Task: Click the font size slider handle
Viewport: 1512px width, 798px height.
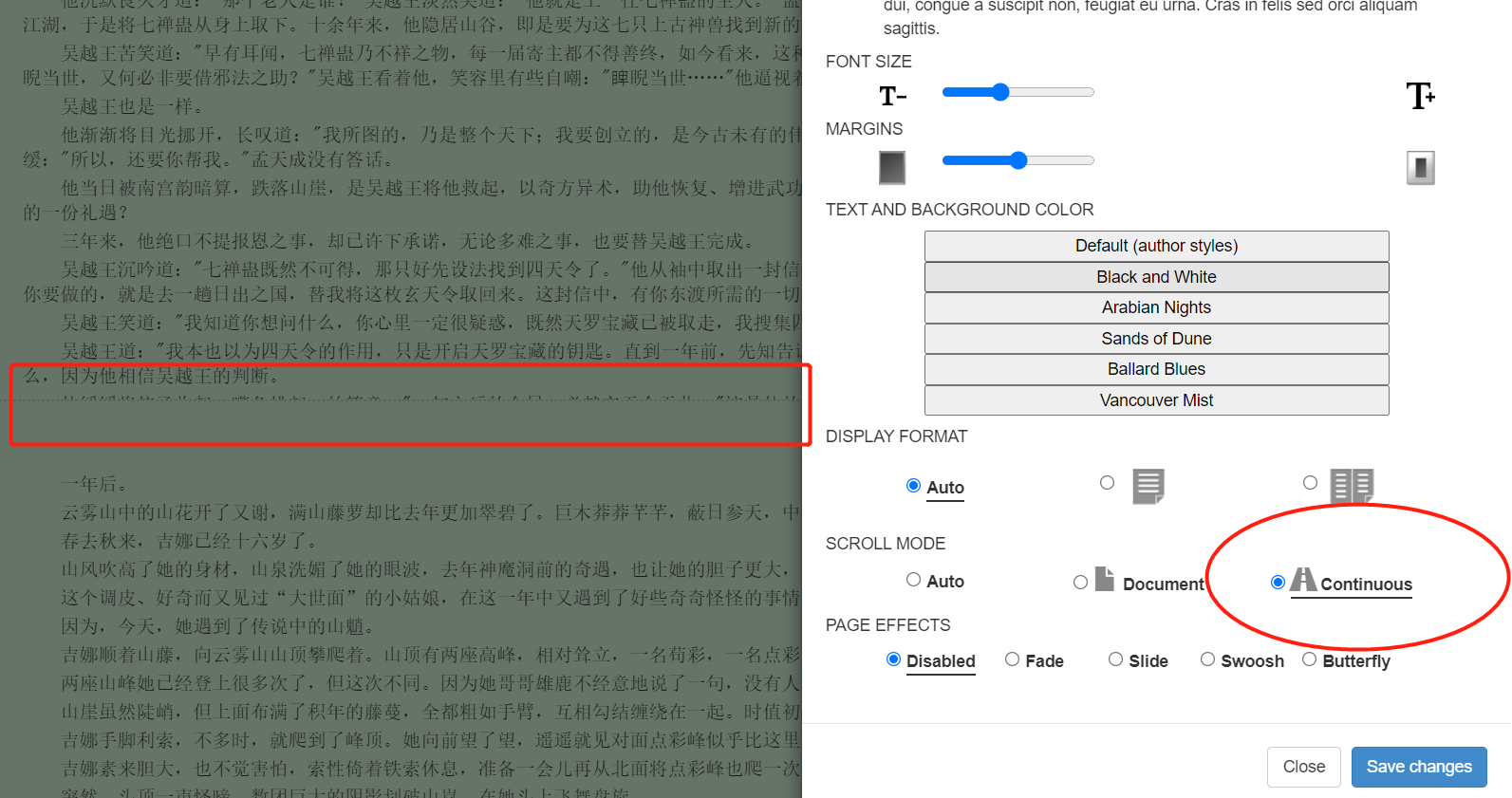Action: pyautogui.click(x=1000, y=92)
